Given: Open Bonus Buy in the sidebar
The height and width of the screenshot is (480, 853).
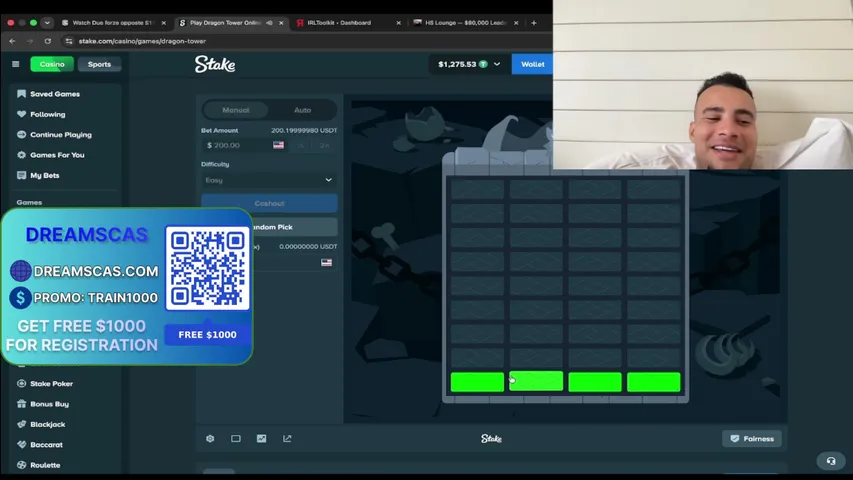Looking at the screenshot, I should pyautogui.click(x=50, y=404).
